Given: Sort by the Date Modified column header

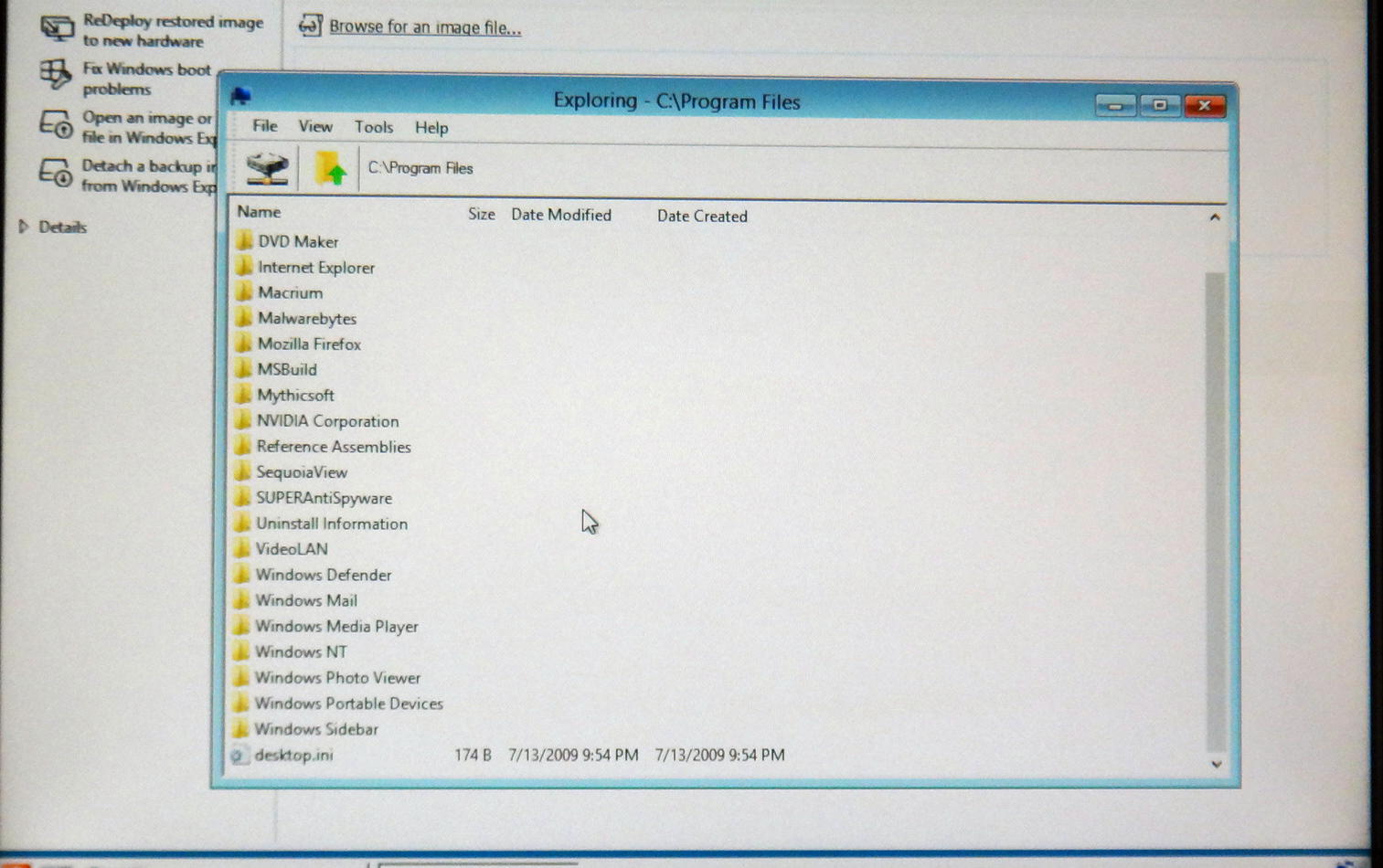Looking at the screenshot, I should pyautogui.click(x=561, y=215).
